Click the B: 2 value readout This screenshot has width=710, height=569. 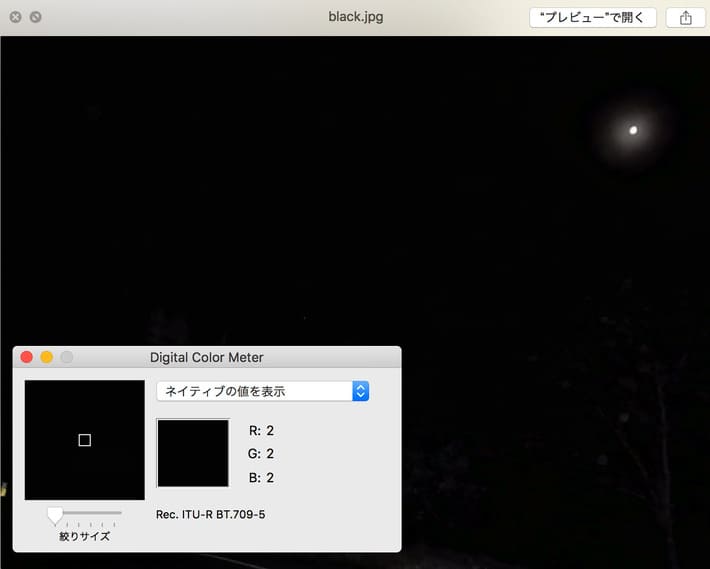(261, 477)
